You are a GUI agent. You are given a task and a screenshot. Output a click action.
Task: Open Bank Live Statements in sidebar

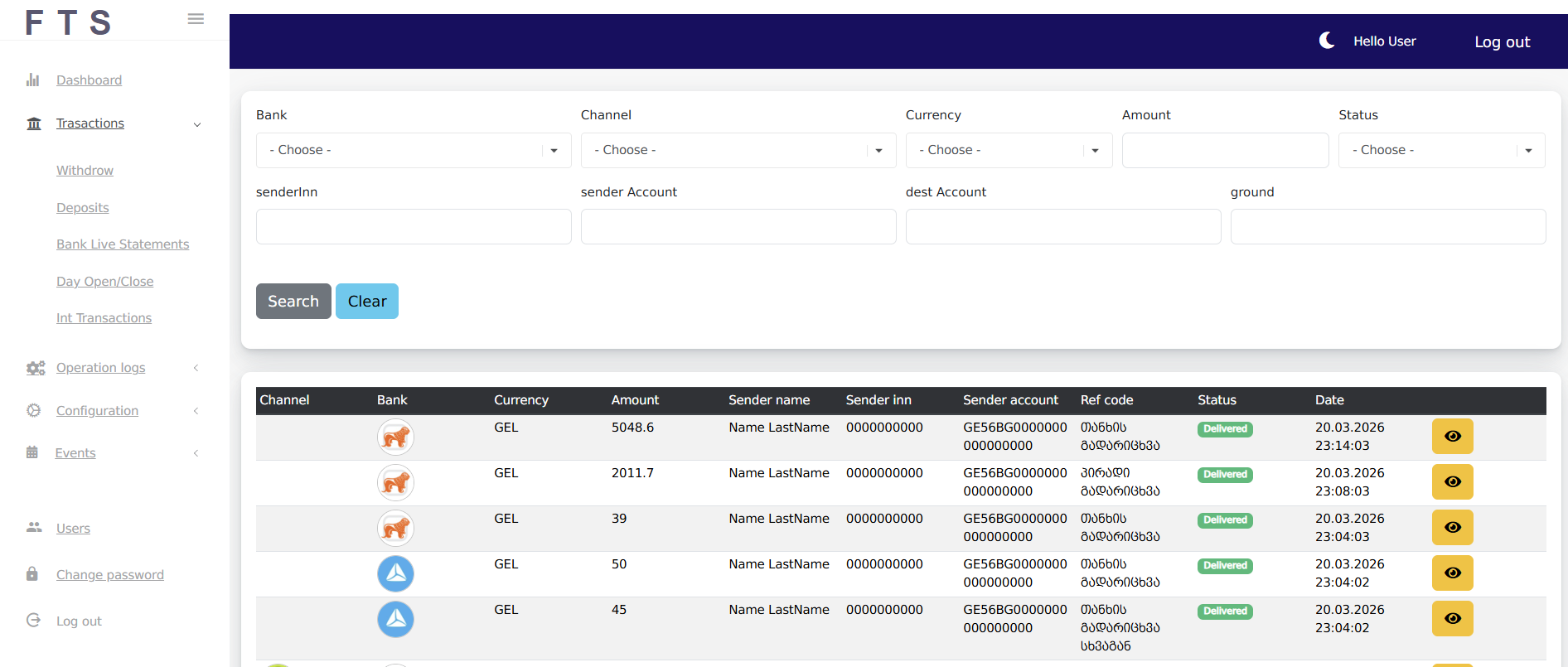pos(123,244)
